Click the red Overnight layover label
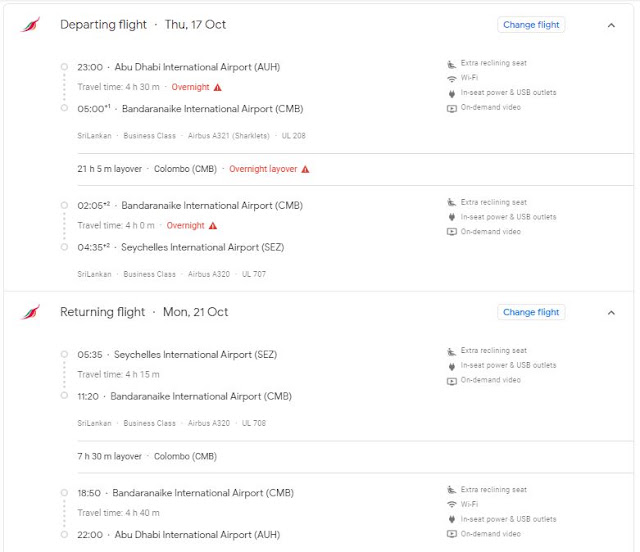 (x=263, y=169)
